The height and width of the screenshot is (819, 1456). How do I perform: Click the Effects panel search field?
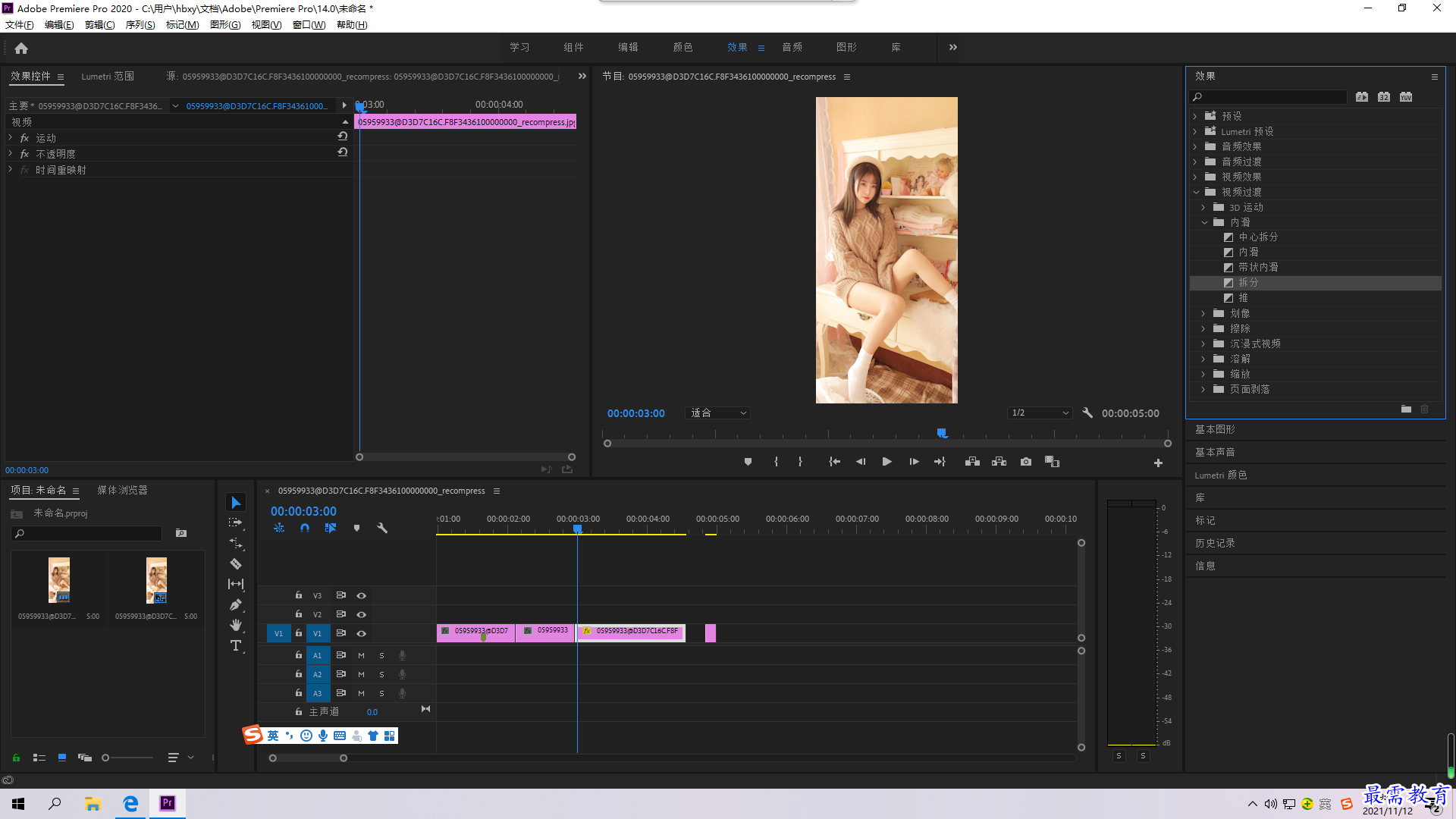[x=1268, y=97]
